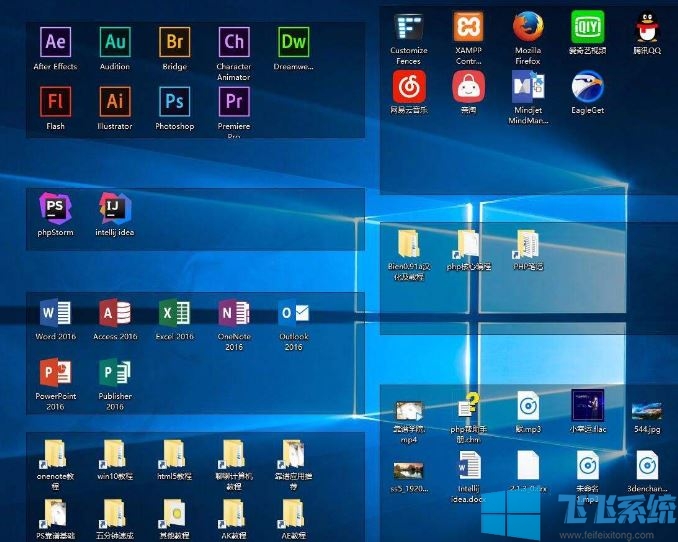
Task: Click the Word 2016 icon
Action: point(55,313)
